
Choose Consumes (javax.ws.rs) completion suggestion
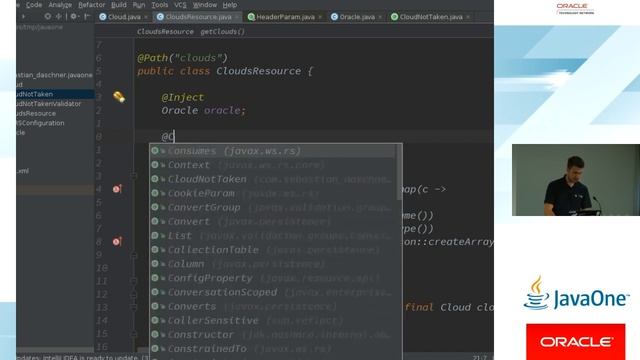(273, 151)
